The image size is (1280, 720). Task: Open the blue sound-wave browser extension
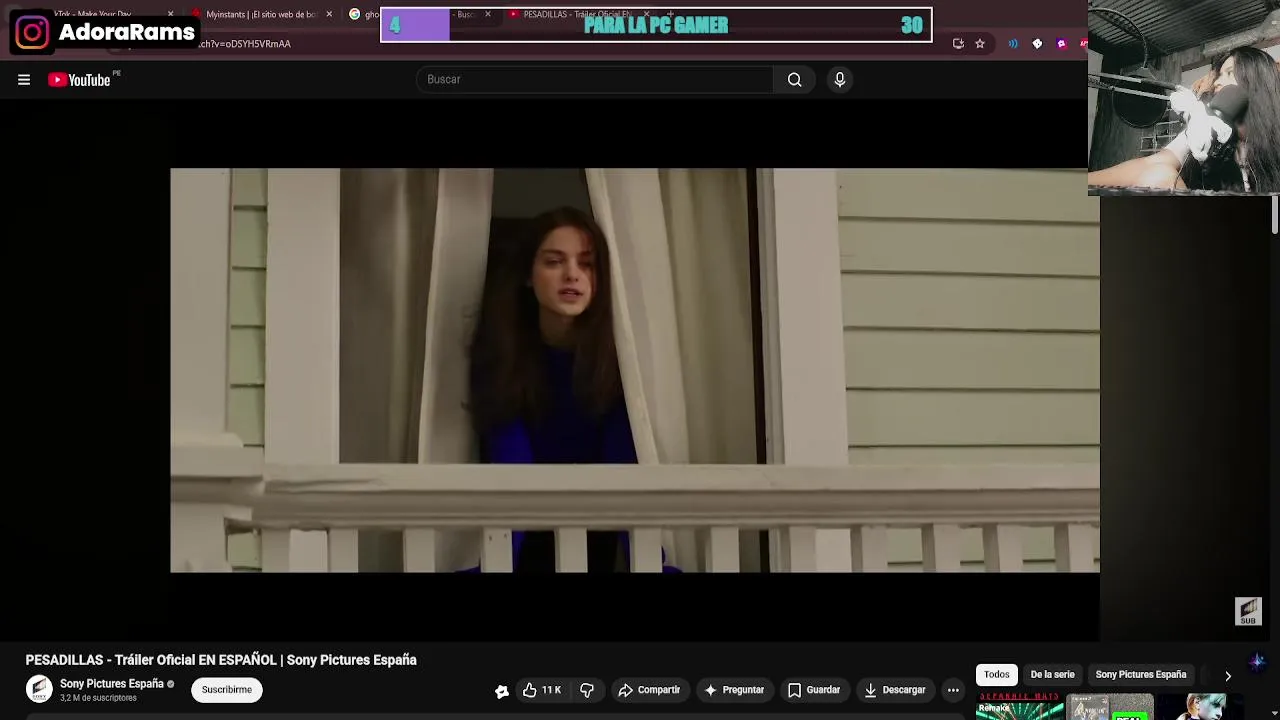point(1013,44)
